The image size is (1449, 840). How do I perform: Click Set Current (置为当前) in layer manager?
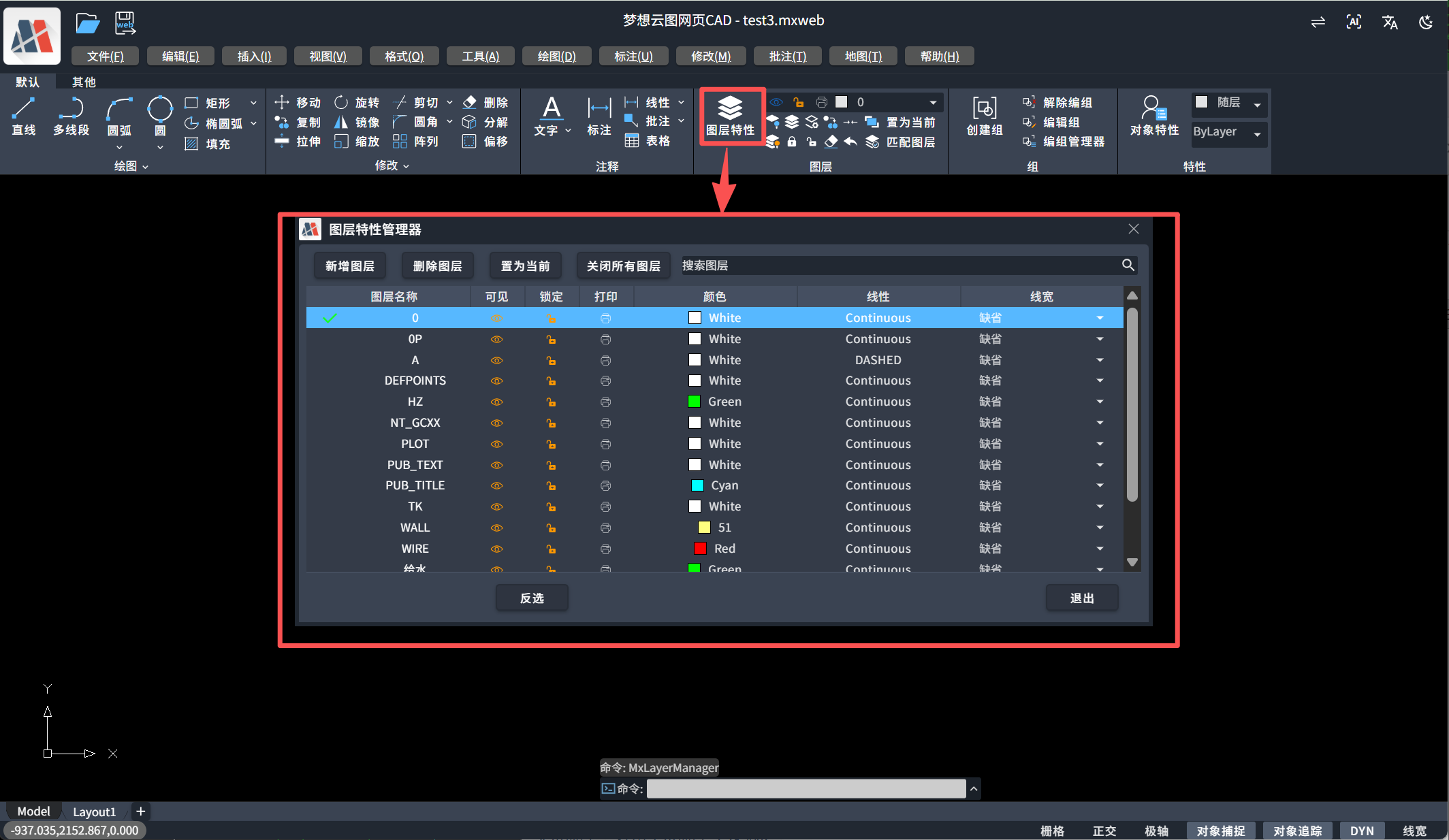[x=526, y=265]
